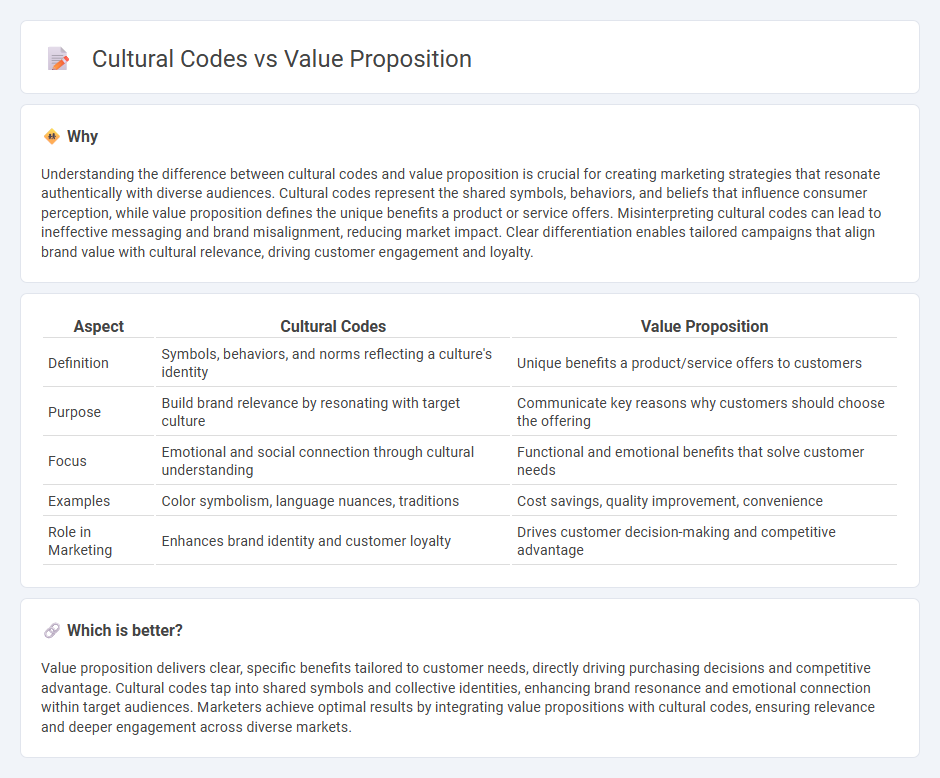The image size is (940, 778).
Task: Click the orange diamond icon next to Why
Action: [52, 137]
